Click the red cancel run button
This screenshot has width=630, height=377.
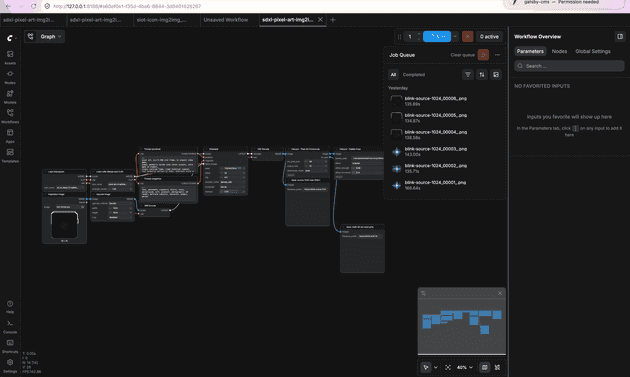point(467,37)
